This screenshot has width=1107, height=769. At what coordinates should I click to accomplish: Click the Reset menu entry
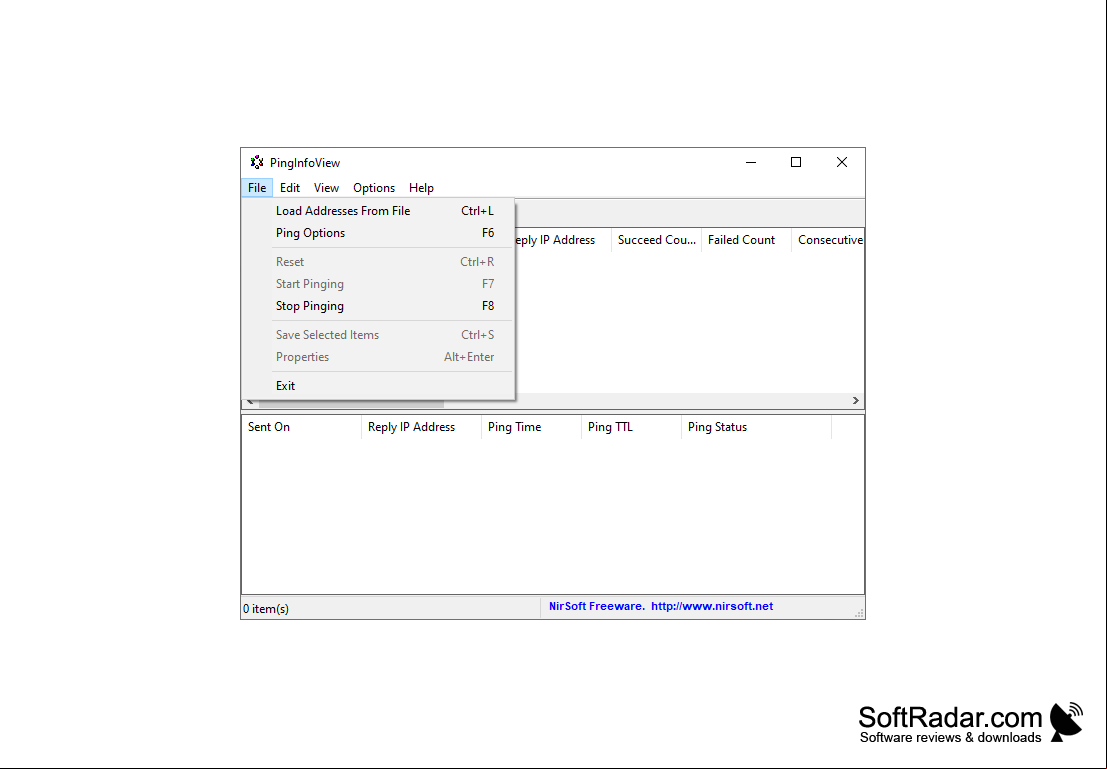pos(378,261)
